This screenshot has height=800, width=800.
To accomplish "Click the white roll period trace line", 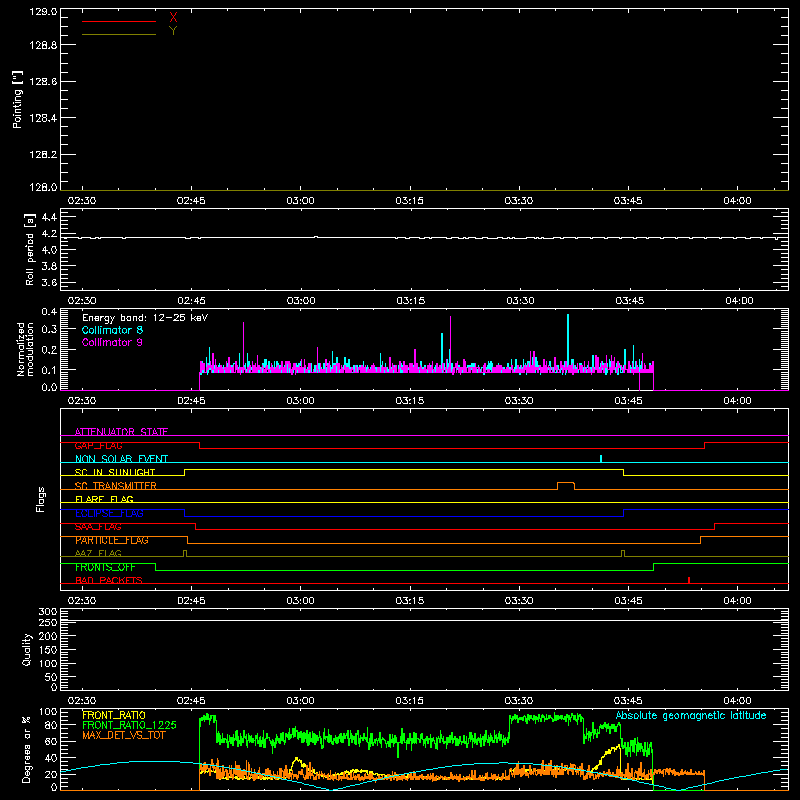I will [424, 238].
